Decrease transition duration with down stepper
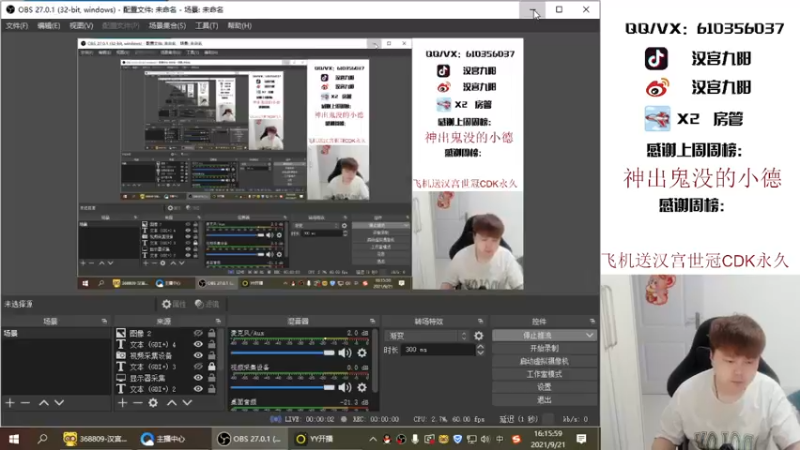 [480, 353]
